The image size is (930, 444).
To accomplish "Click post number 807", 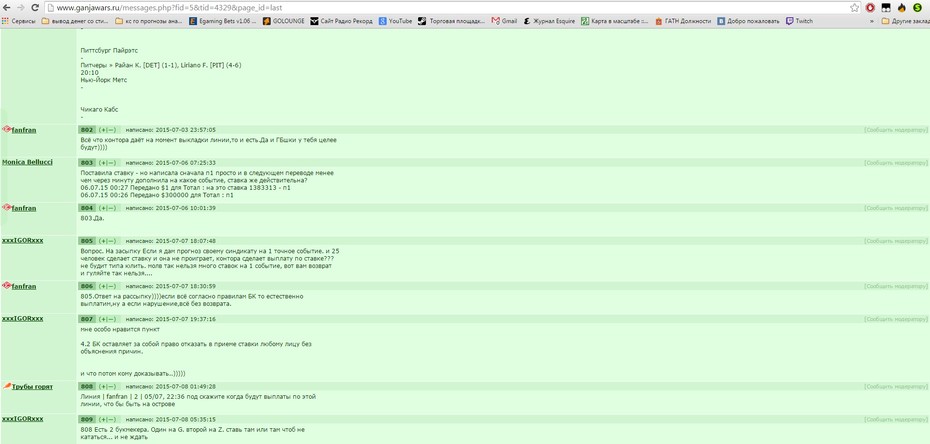I will coord(87,319).
